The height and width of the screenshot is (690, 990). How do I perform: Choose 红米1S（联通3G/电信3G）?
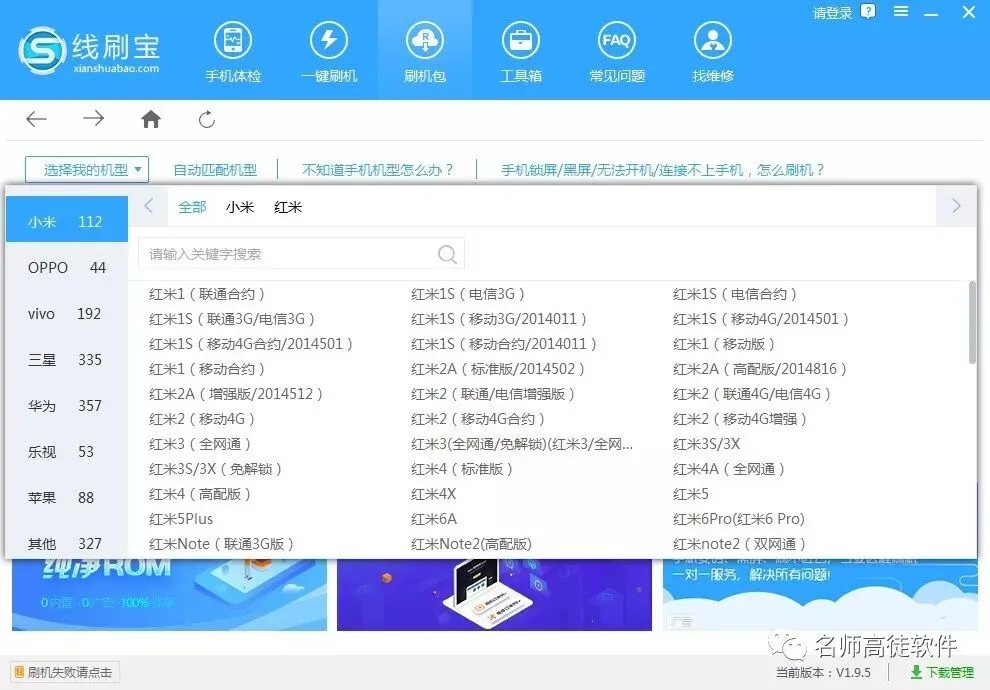click(x=232, y=319)
